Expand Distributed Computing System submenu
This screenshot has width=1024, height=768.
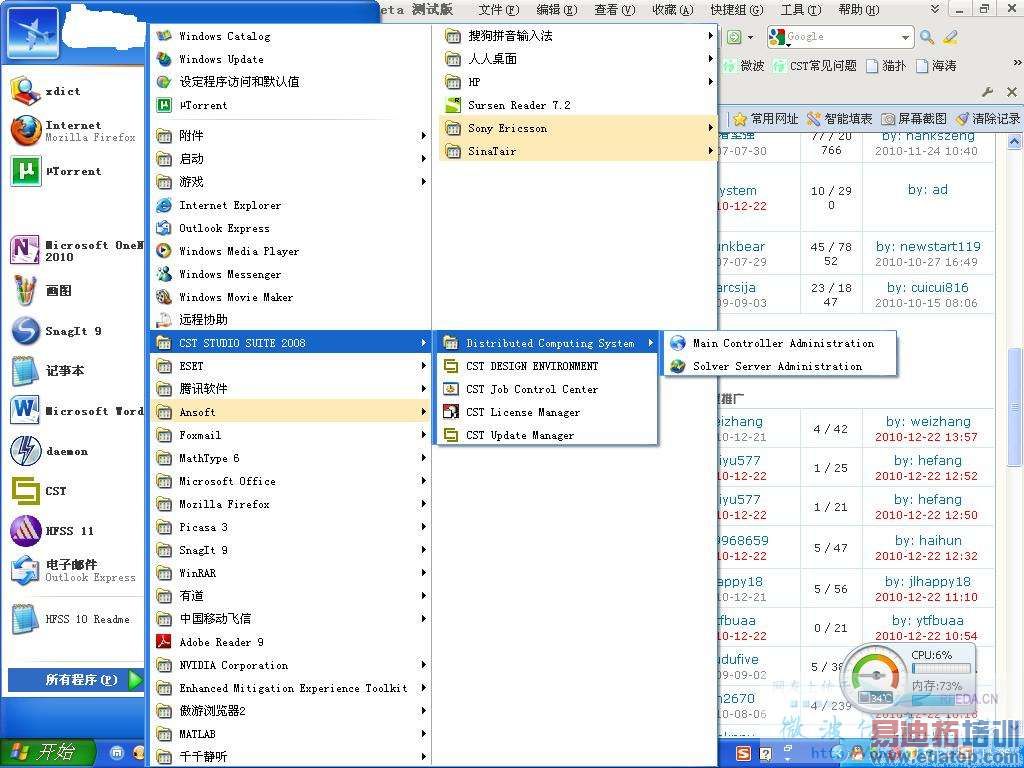pyautogui.click(x=547, y=343)
